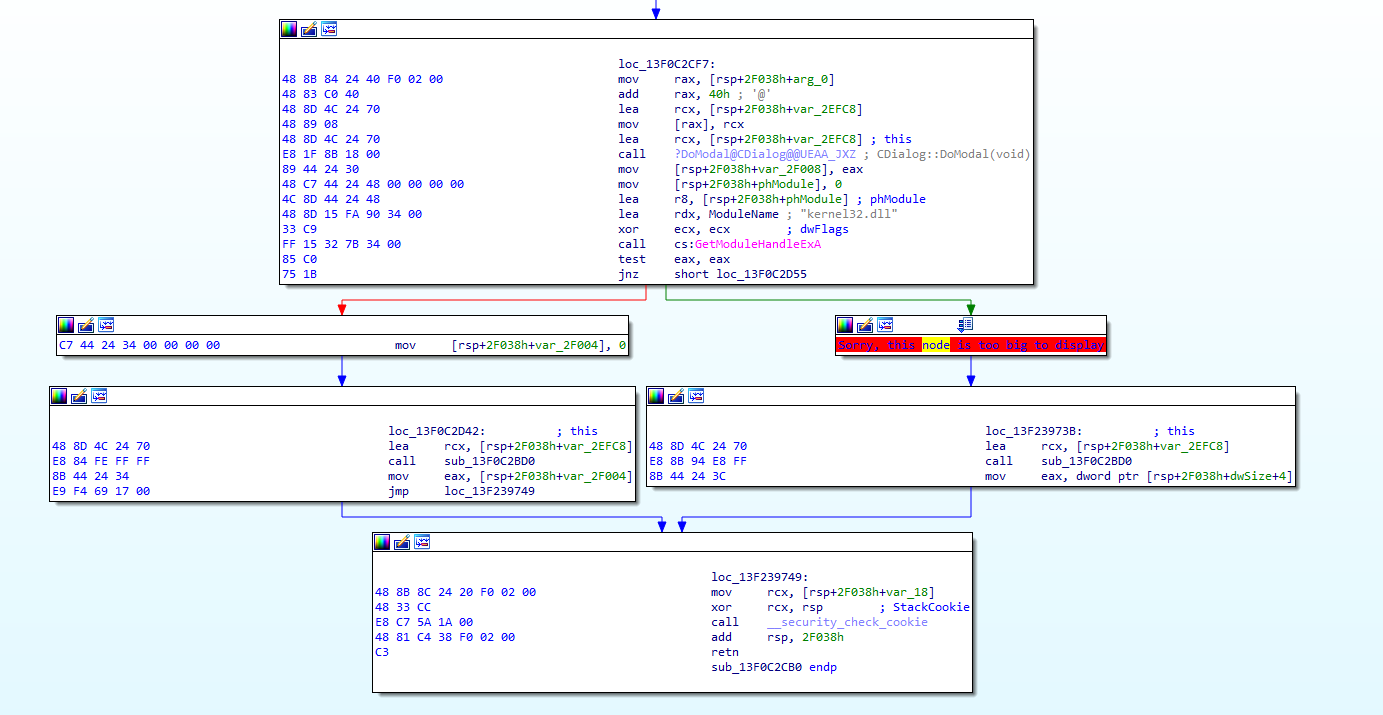The height and width of the screenshot is (715, 1383).
Task: Click third header icon on var_2F004 mov block
Action: 106,325
